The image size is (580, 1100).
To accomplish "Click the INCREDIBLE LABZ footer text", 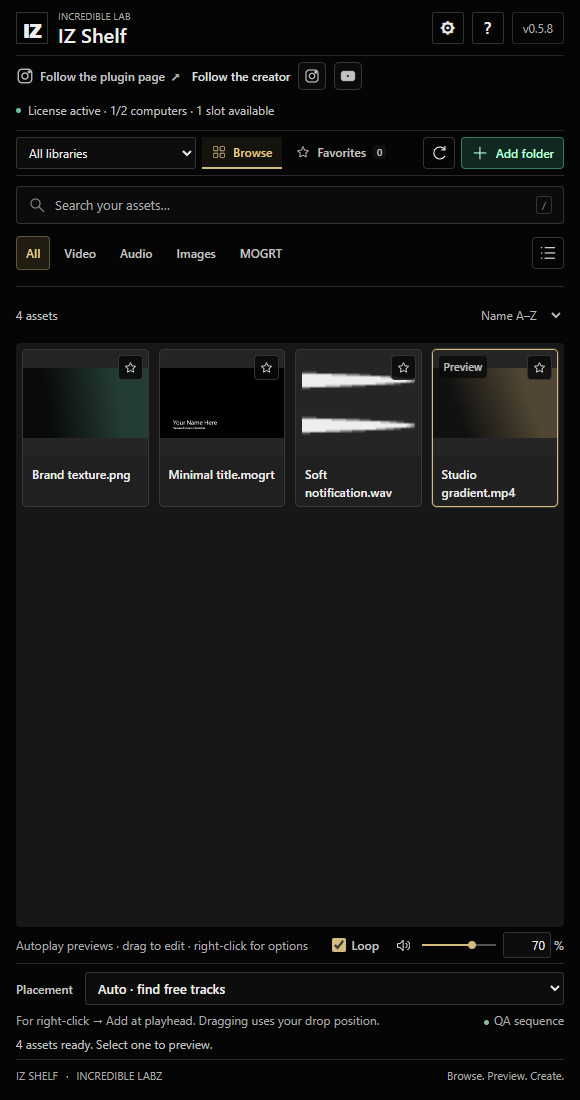I will pos(119,1075).
